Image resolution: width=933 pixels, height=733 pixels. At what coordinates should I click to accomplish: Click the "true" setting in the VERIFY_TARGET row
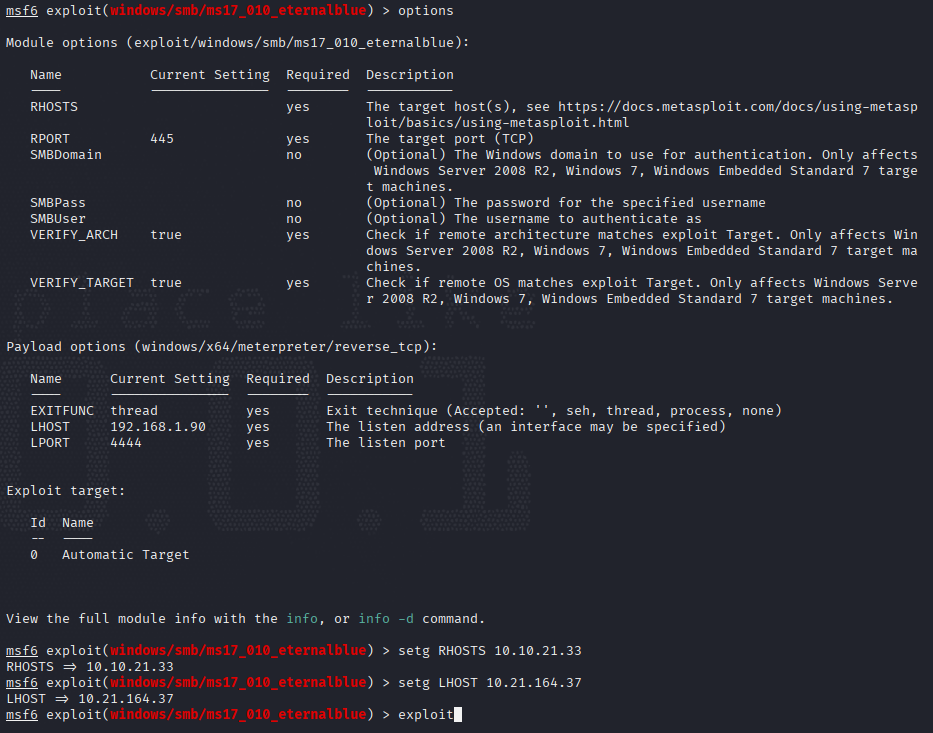166,283
